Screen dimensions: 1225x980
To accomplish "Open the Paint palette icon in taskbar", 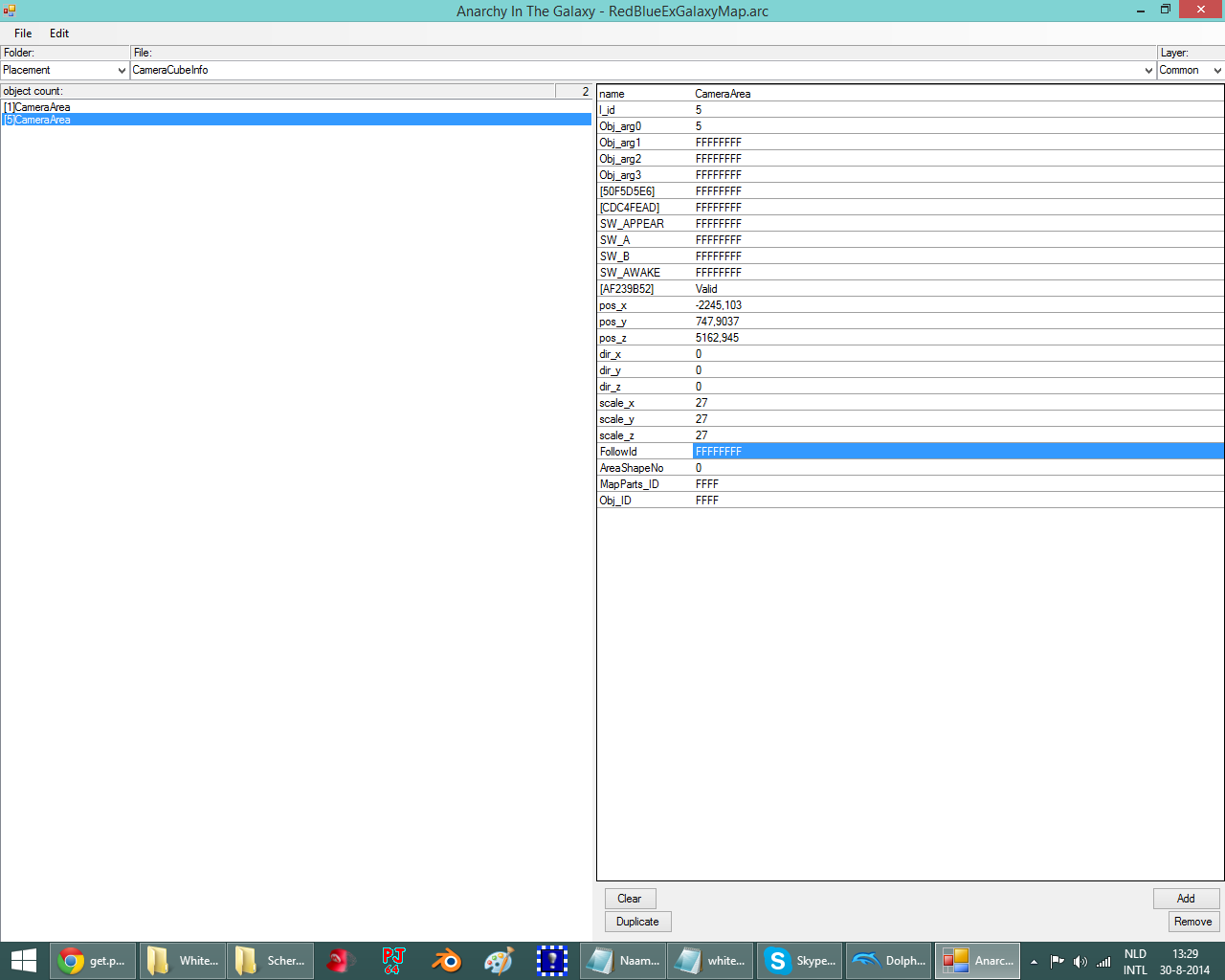I will (x=499, y=961).
